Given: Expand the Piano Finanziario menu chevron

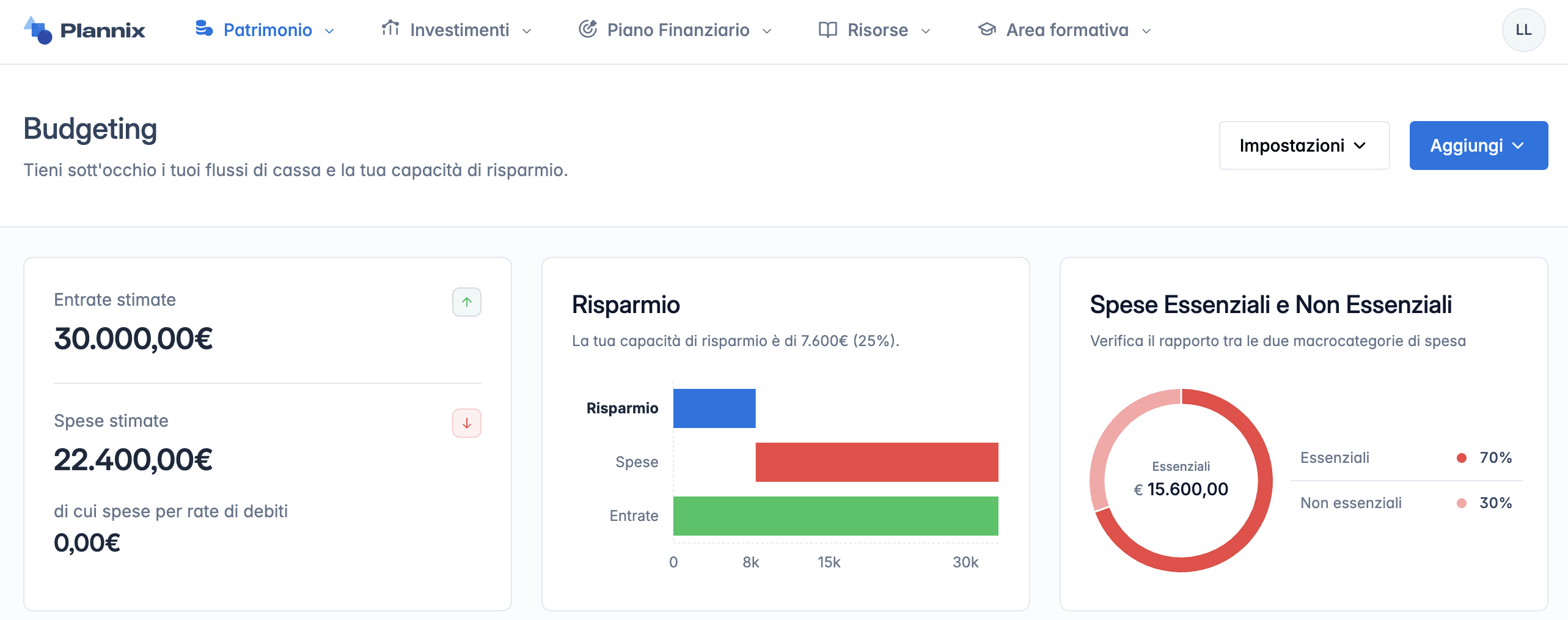Looking at the screenshot, I should 767,31.
